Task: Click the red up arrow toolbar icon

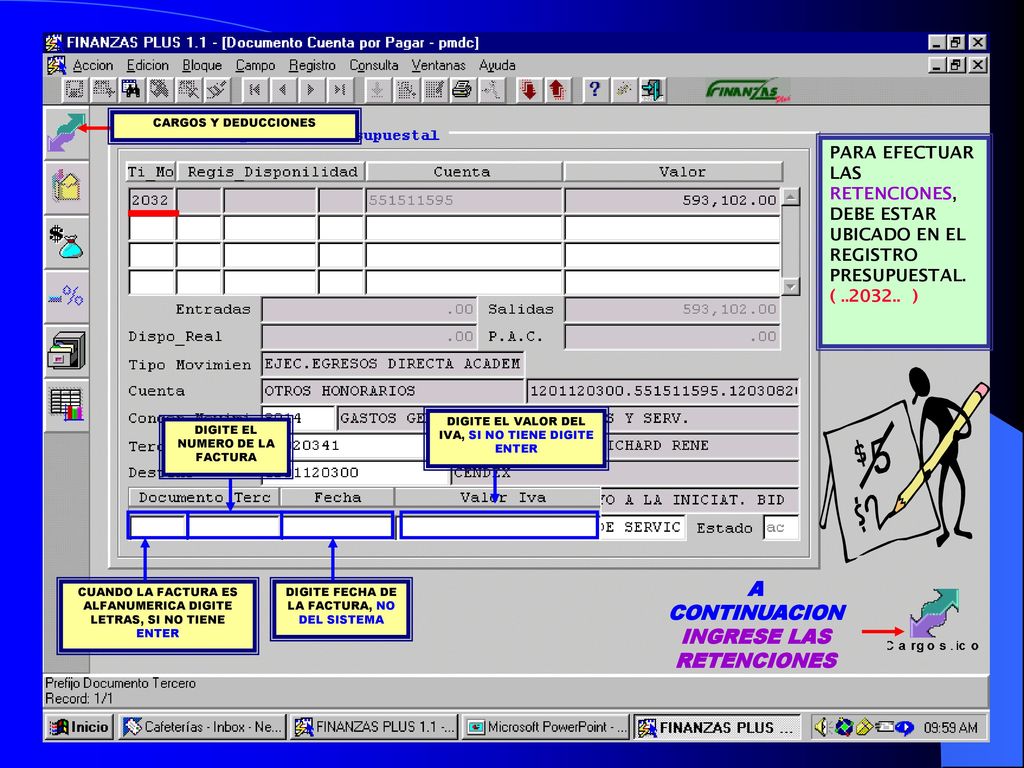Action: click(557, 89)
